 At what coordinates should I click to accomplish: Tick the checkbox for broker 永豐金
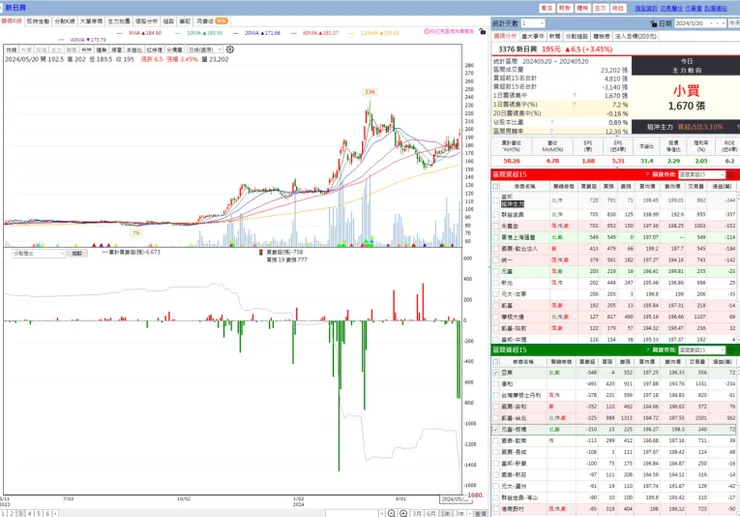[x=496, y=226]
